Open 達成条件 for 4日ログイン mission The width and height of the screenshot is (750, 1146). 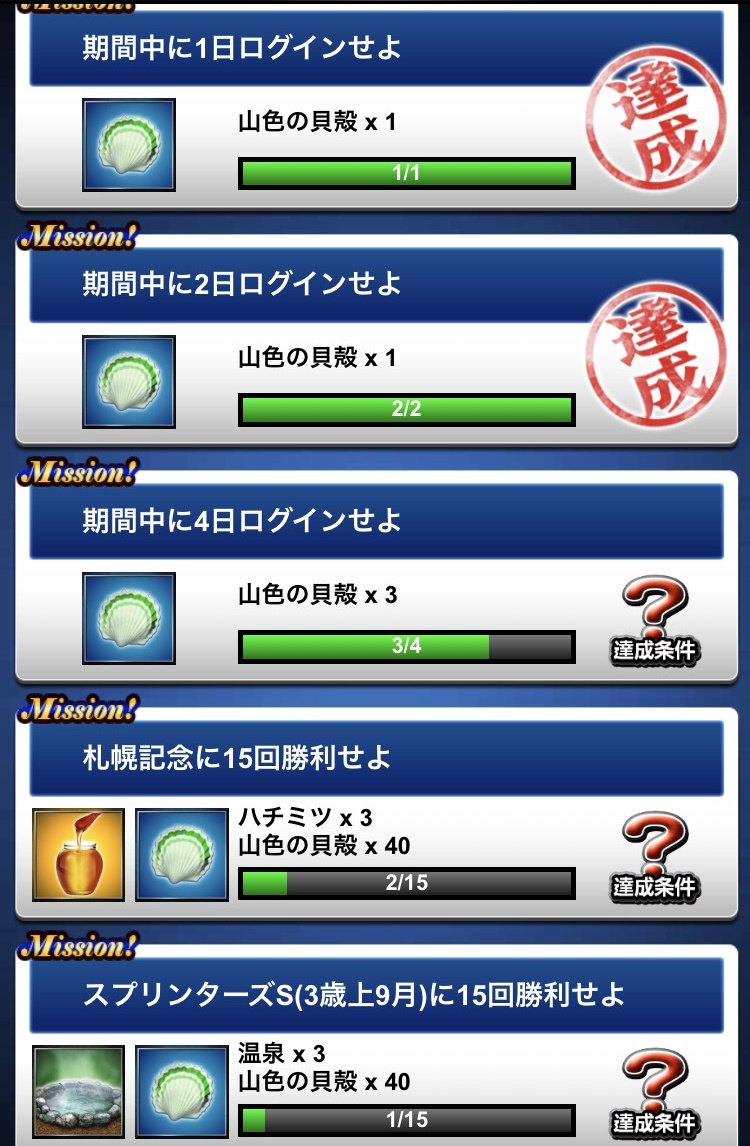(654, 620)
